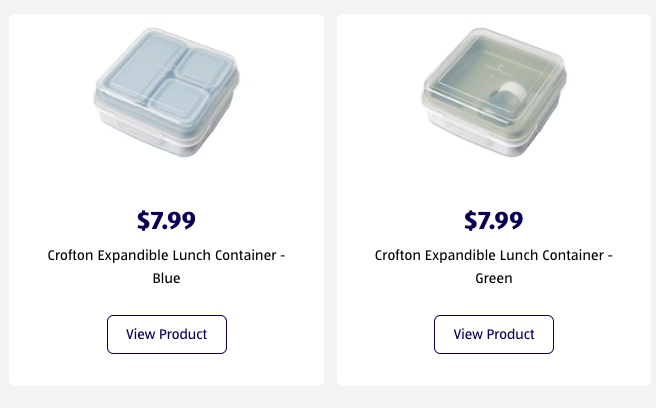Click the round dressing cup inside the green container

(x=512, y=98)
